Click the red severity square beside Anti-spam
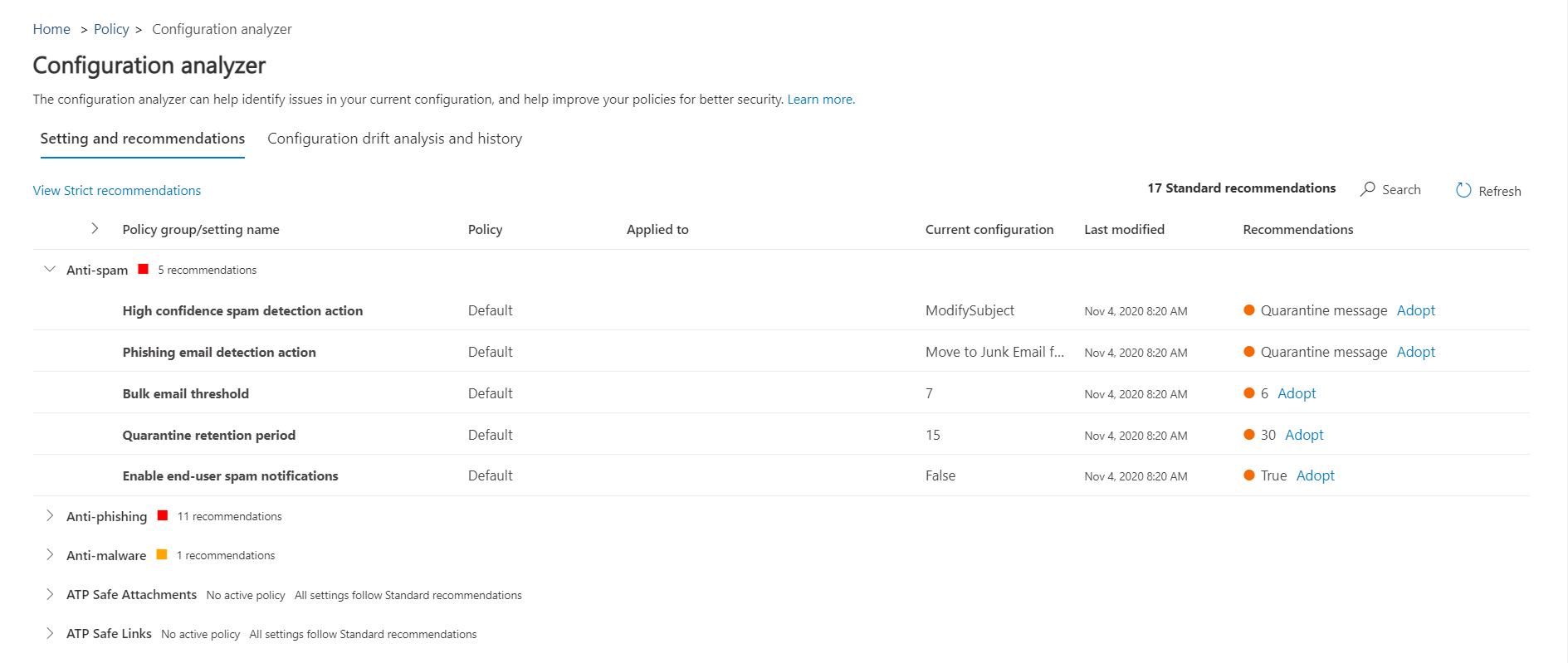Viewport: 1568px width, 663px height. click(x=143, y=269)
